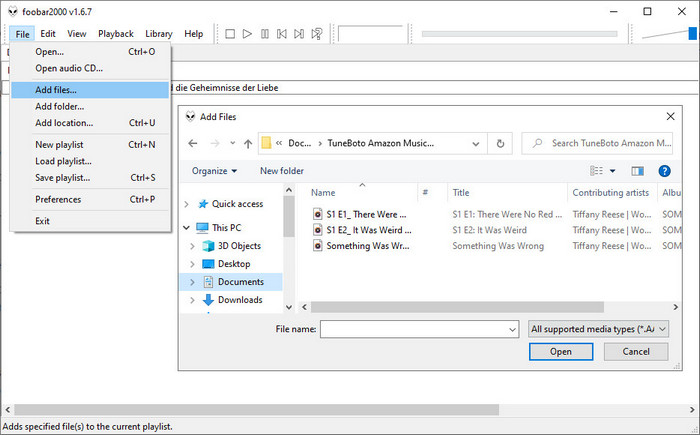Viewport: 700px width, 435px height.
Task: Click the random playback icon
Action: tap(317, 34)
